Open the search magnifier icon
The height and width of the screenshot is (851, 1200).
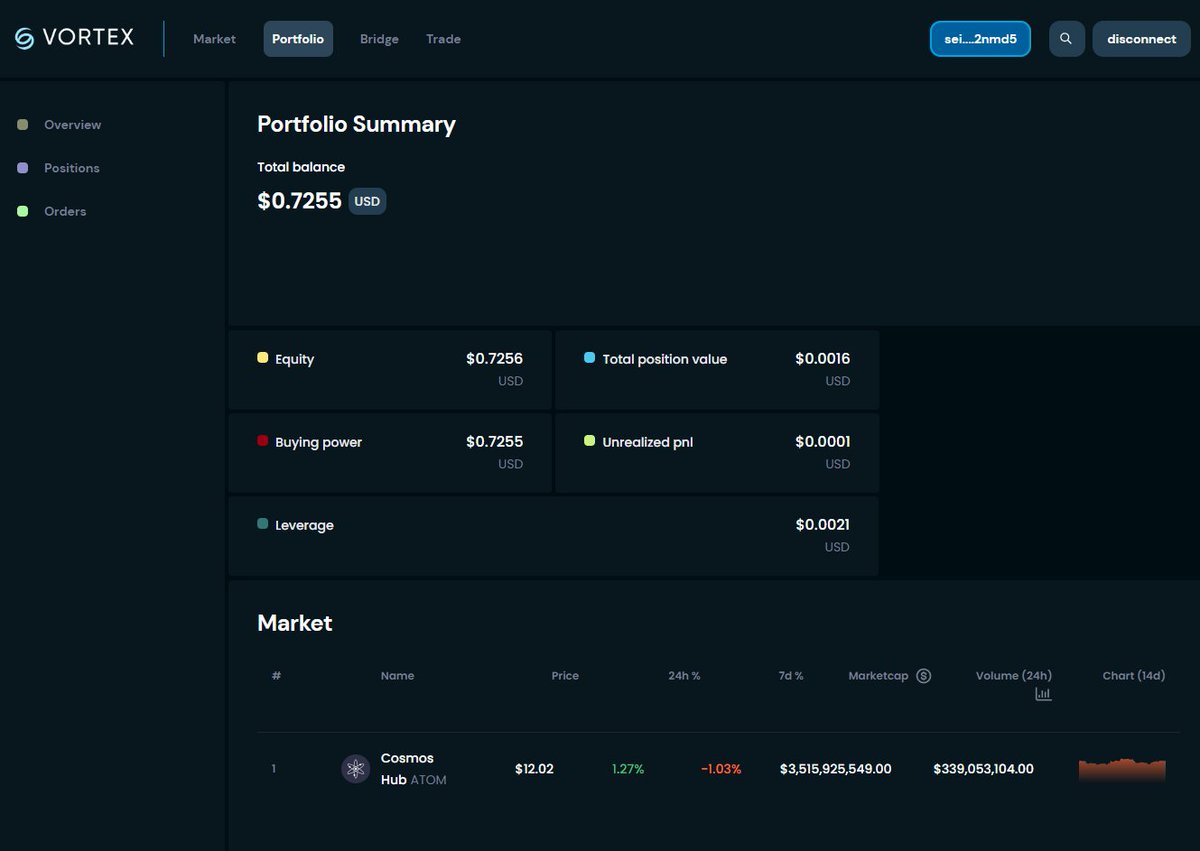point(1066,39)
